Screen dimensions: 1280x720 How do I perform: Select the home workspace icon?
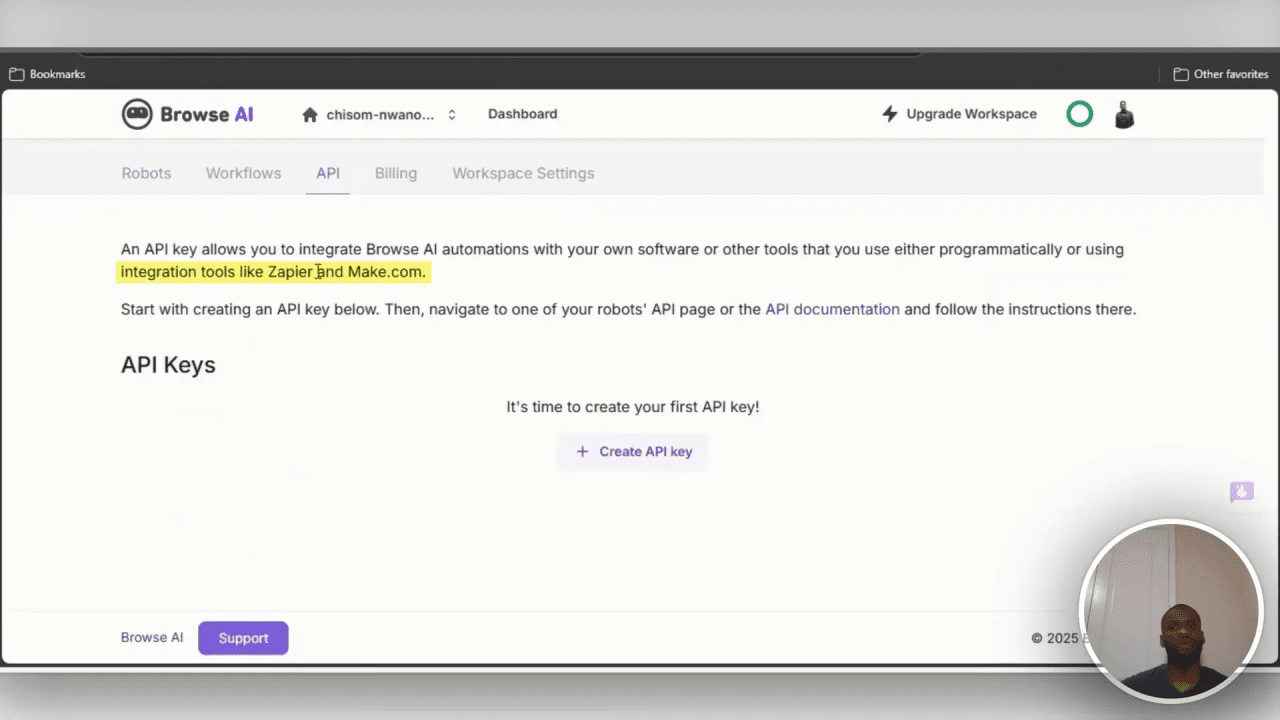[x=310, y=114]
